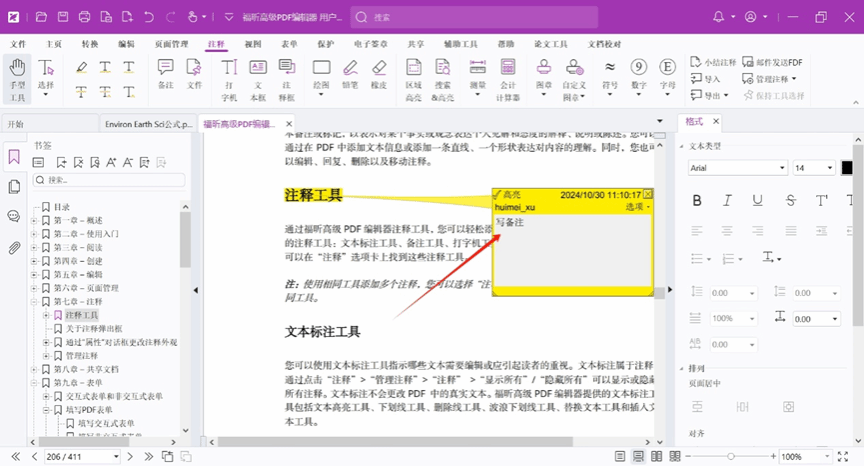
Task: Expand the 第一章 – 概述 bookmark
Action: tap(34, 220)
